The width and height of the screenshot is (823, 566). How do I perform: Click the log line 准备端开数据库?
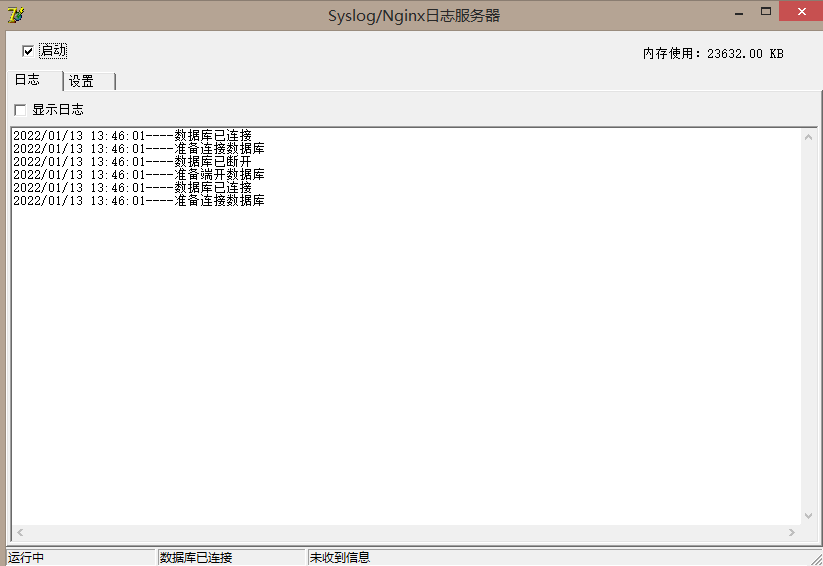click(x=139, y=174)
